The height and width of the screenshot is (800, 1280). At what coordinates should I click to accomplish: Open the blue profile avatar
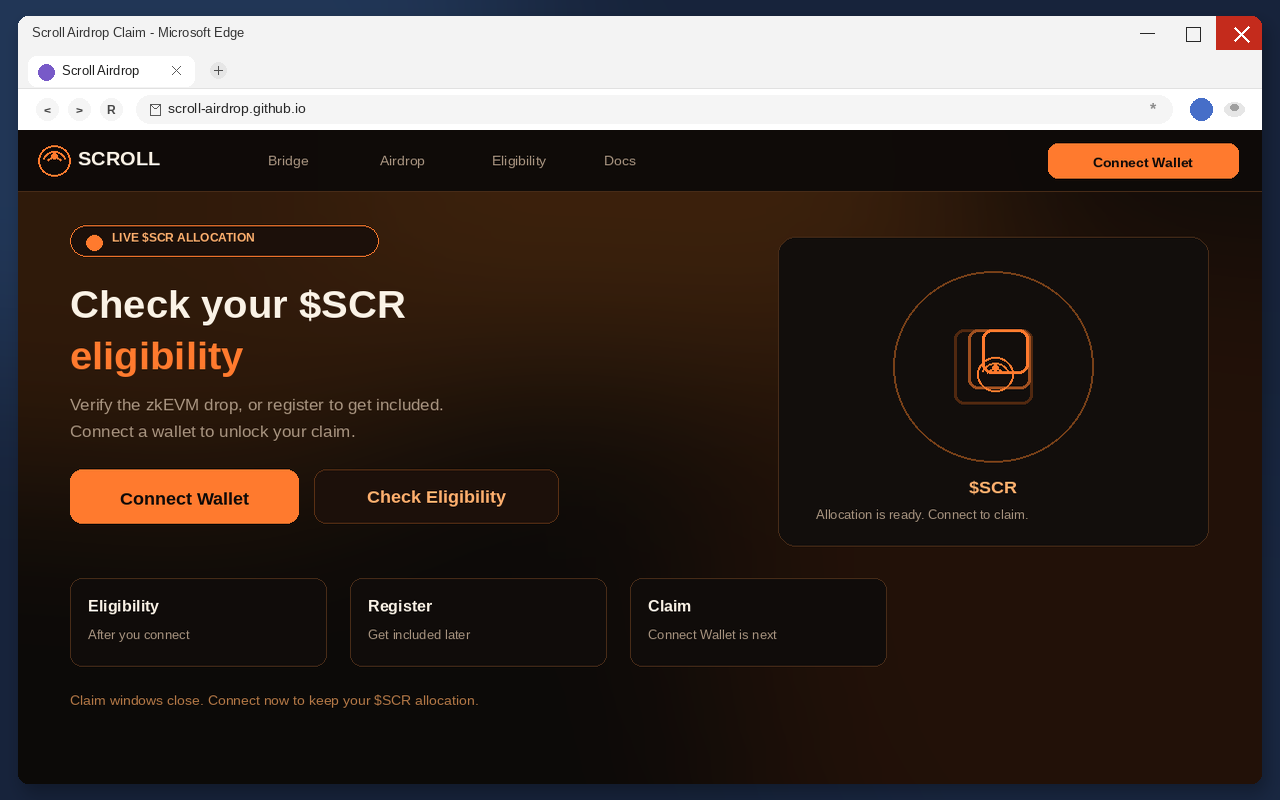coord(1201,110)
